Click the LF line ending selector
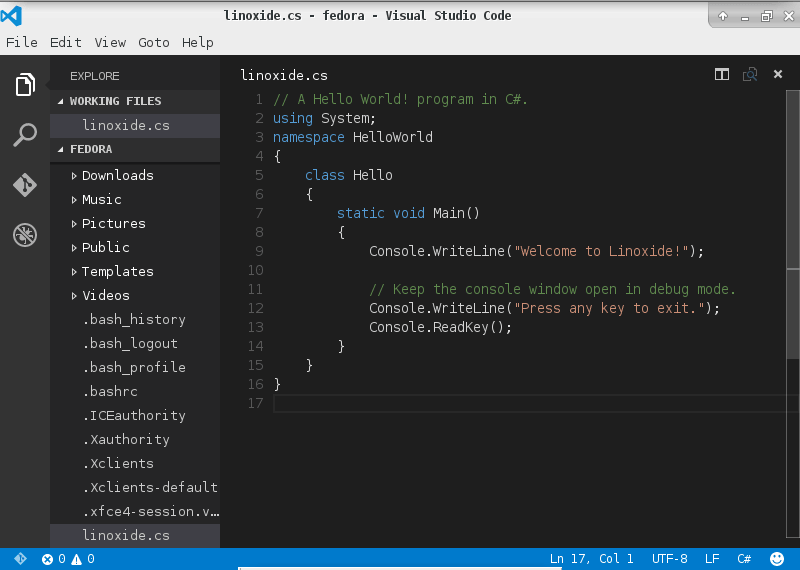This screenshot has width=800, height=570. (712, 559)
